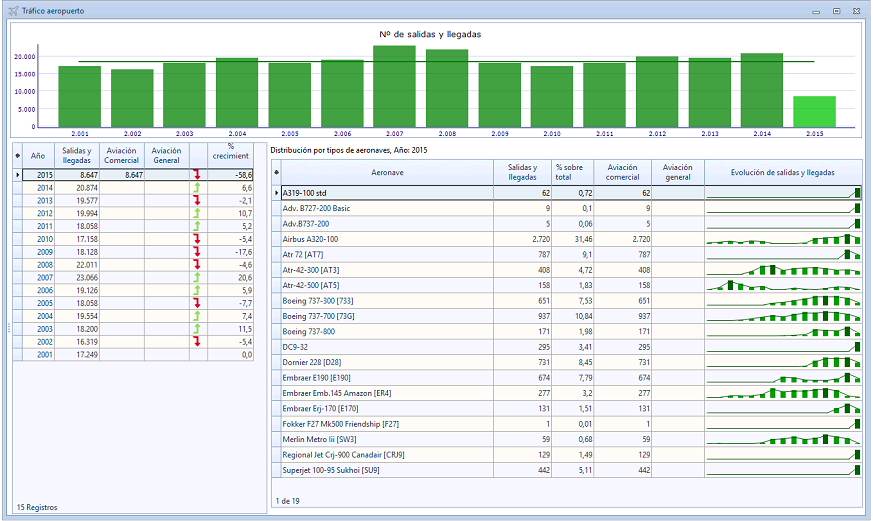Screen dimensions: 873x521
Task: Sort by the Aeronave column header
Action: [x=387, y=172]
